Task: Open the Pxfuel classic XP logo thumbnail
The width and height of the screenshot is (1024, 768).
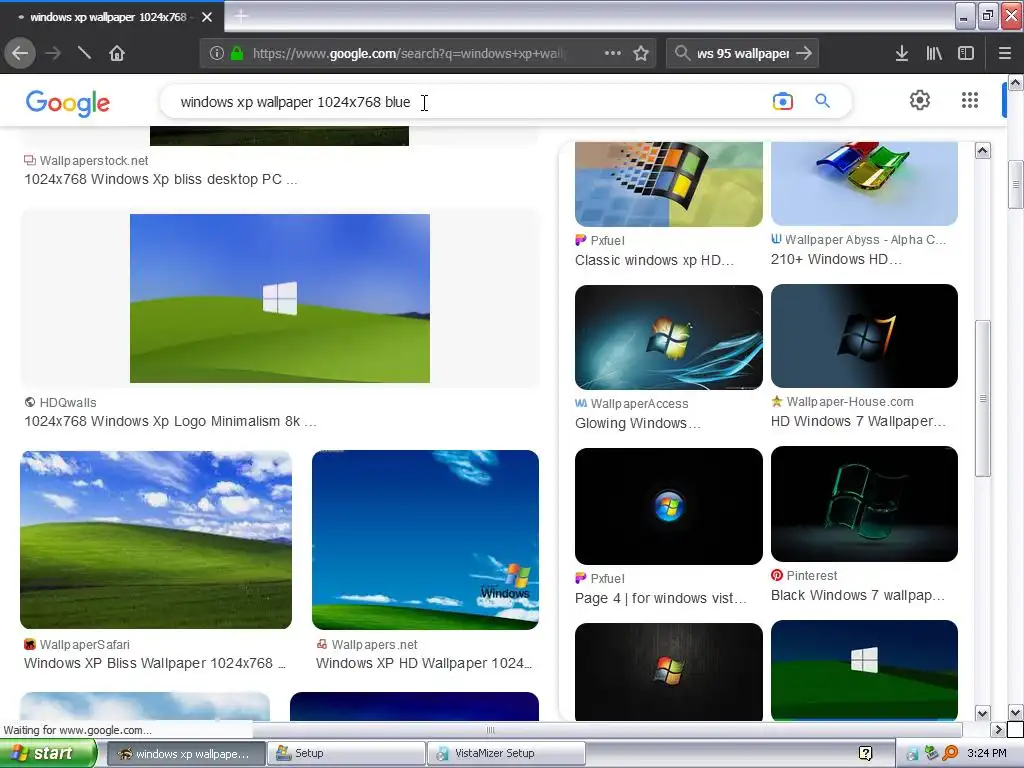Action: (669, 184)
